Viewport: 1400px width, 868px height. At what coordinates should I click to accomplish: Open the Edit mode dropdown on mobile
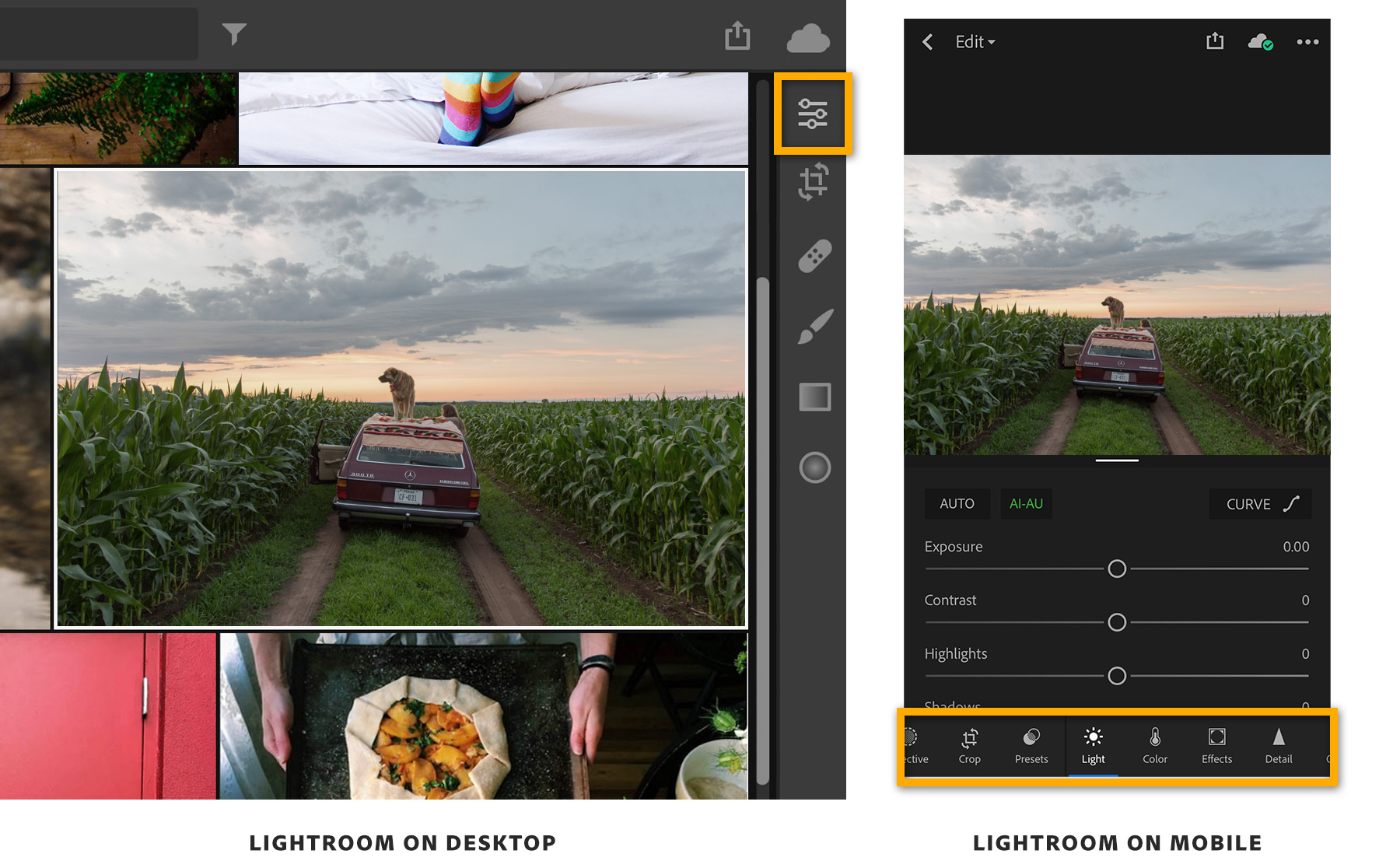[975, 42]
